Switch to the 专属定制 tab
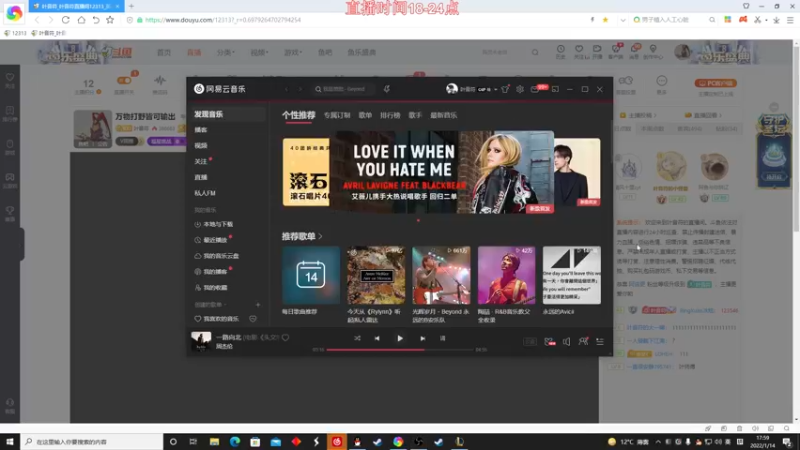 [337, 115]
